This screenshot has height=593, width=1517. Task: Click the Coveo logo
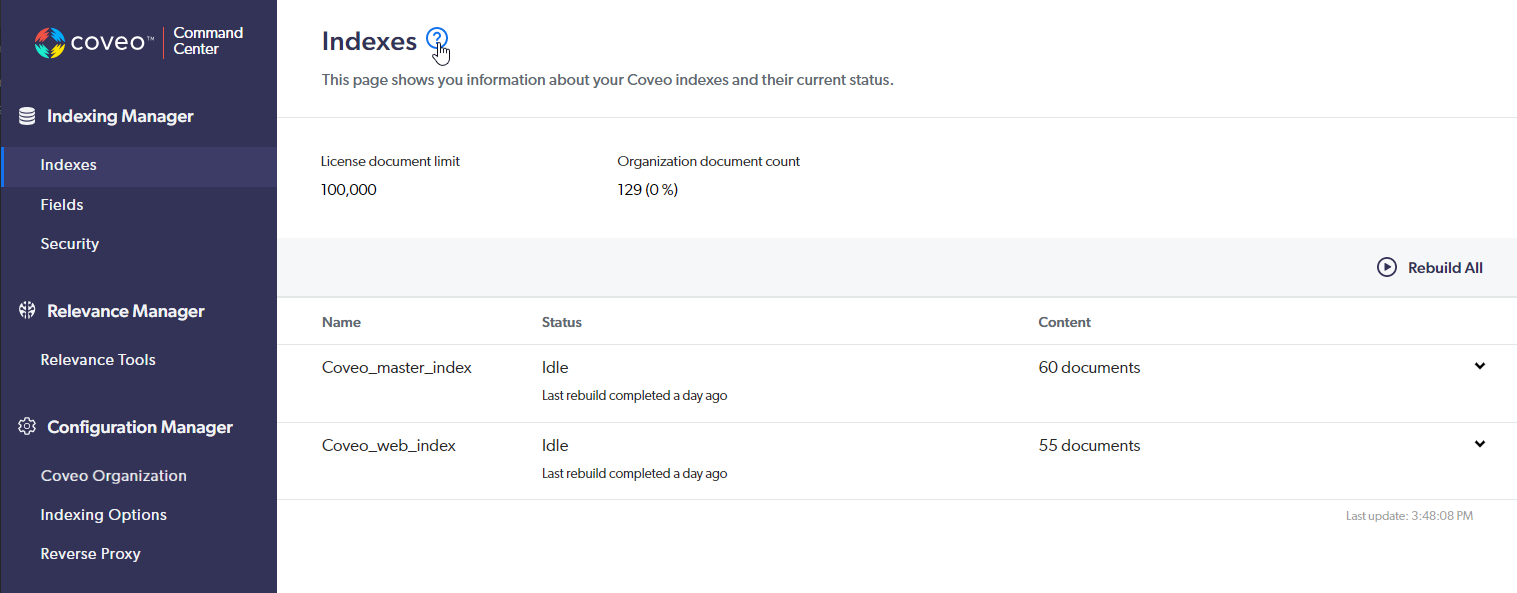point(94,42)
